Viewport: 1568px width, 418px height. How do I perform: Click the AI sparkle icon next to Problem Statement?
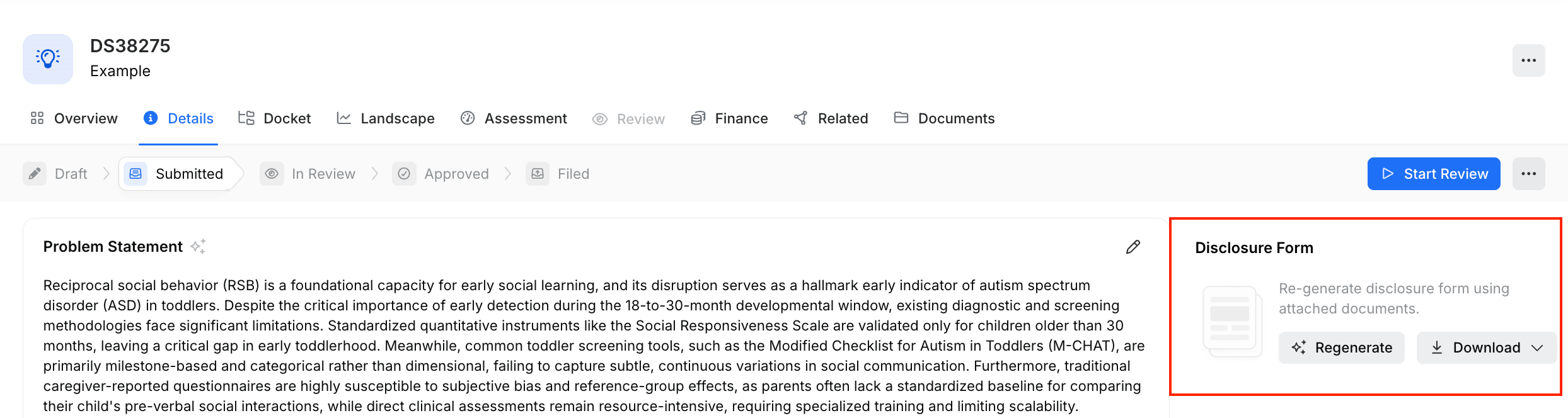(x=198, y=246)
